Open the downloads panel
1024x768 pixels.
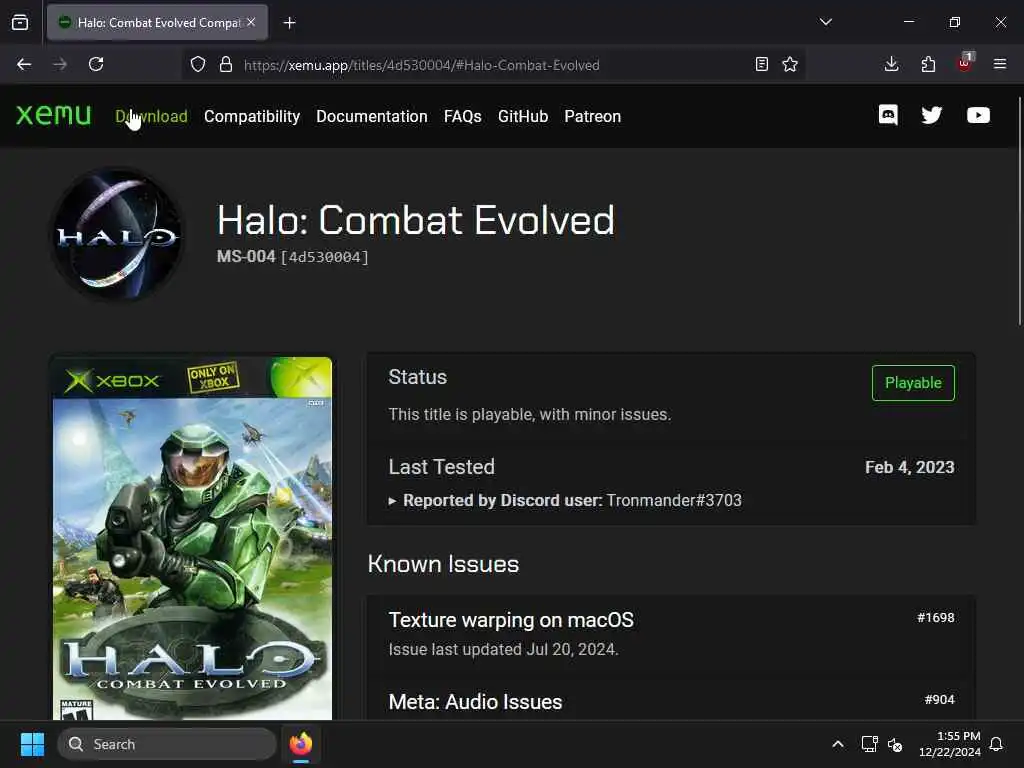click(x=891, y=64)
